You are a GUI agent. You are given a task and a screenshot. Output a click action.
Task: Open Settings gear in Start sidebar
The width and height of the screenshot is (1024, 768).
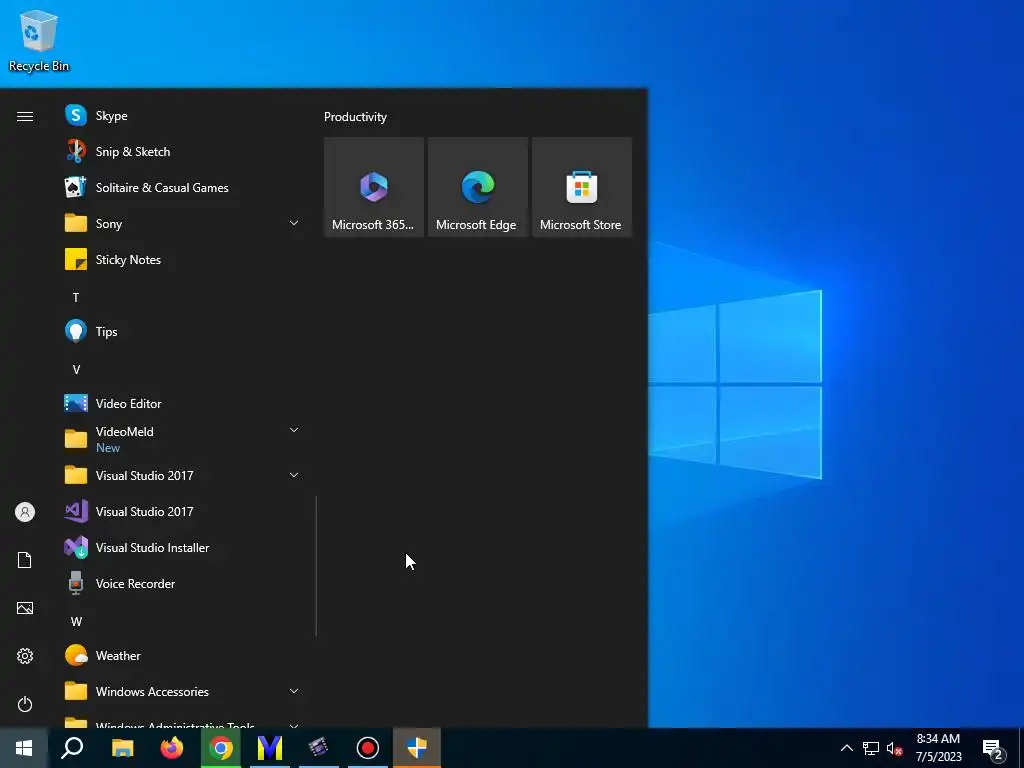tap(25, 656)
